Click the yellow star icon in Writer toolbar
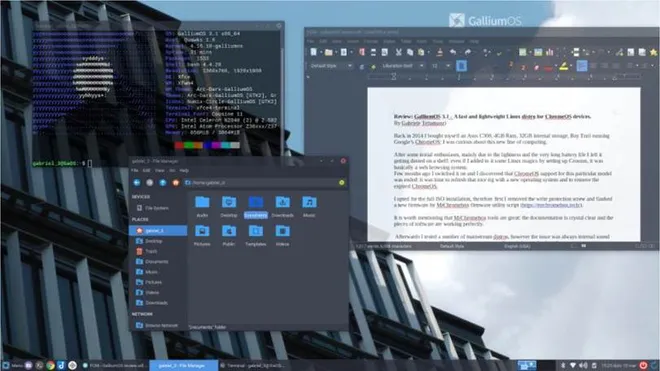 (653, 52)
